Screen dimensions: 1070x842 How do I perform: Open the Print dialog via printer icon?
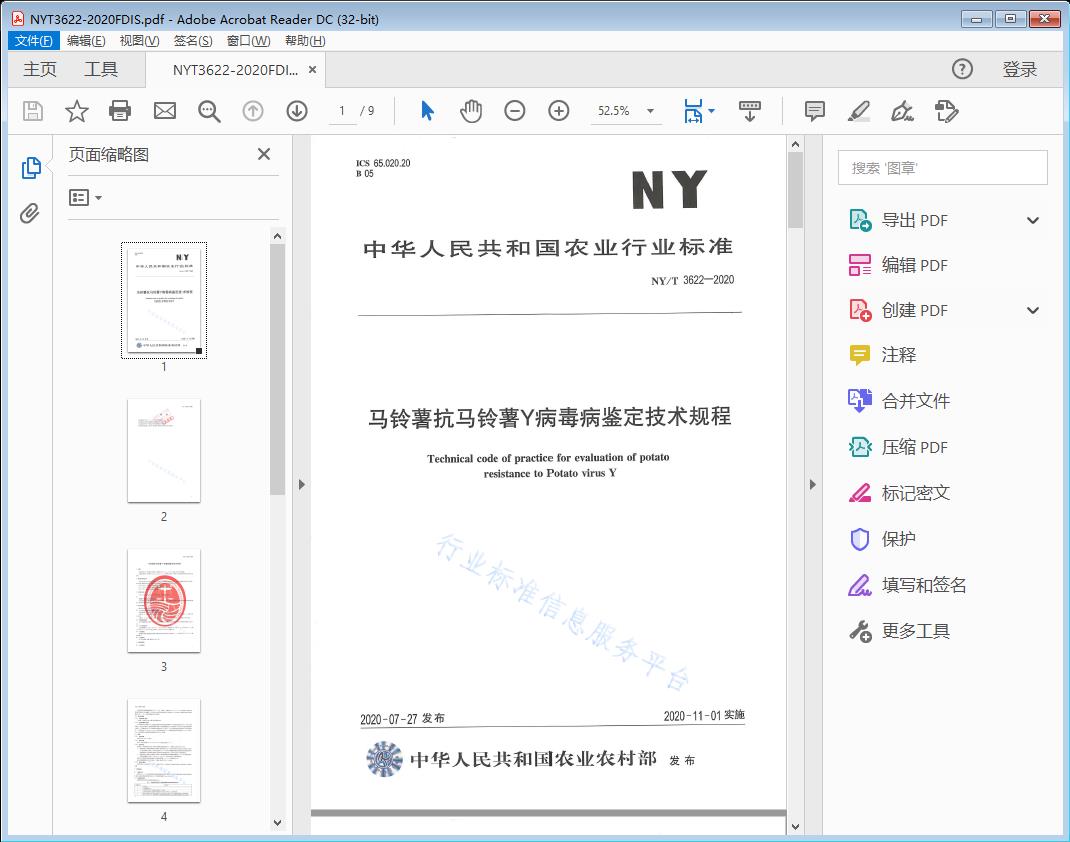(120, 111)
